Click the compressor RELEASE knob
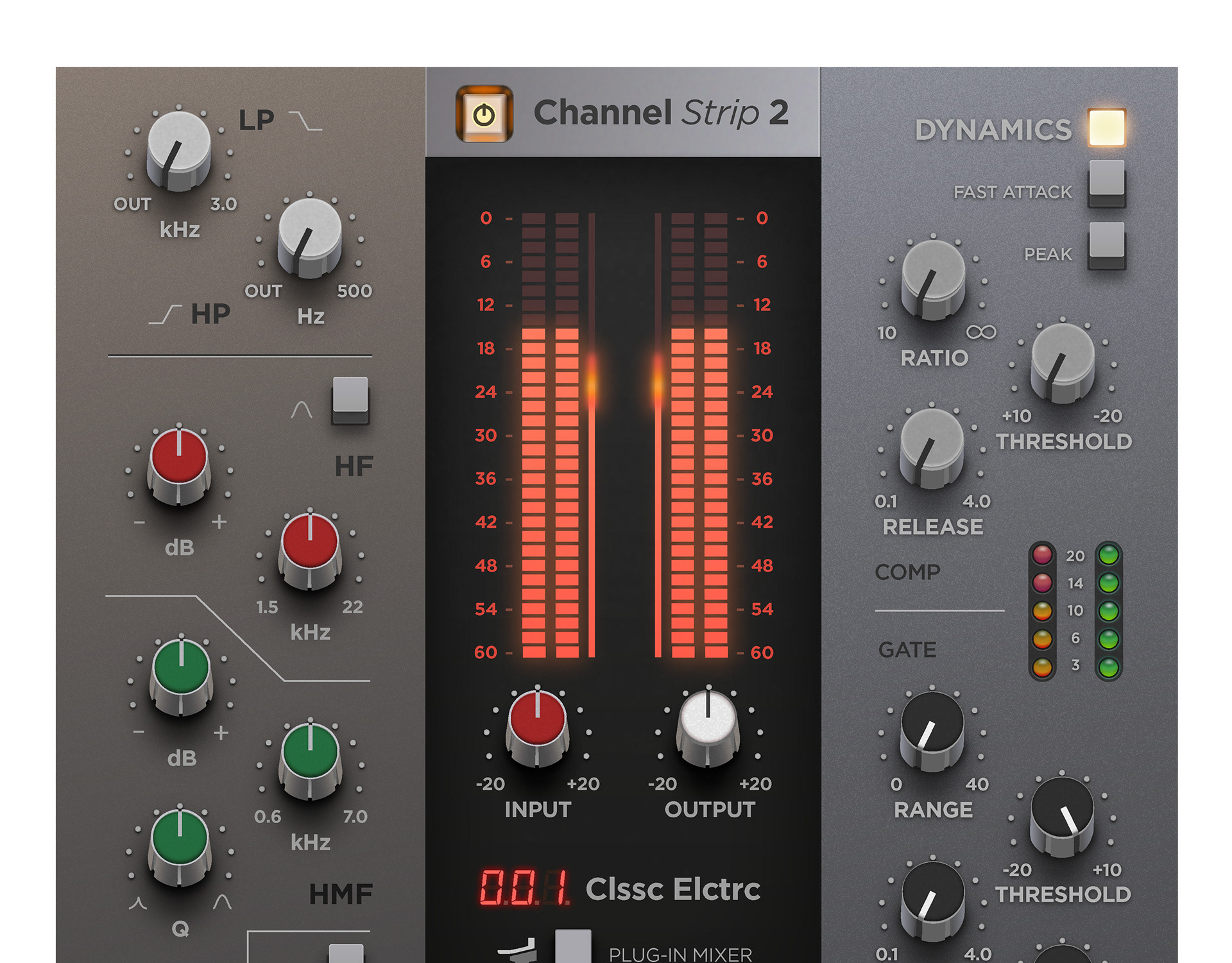Viewport: 1232px width, 963px height. (932, 448)
